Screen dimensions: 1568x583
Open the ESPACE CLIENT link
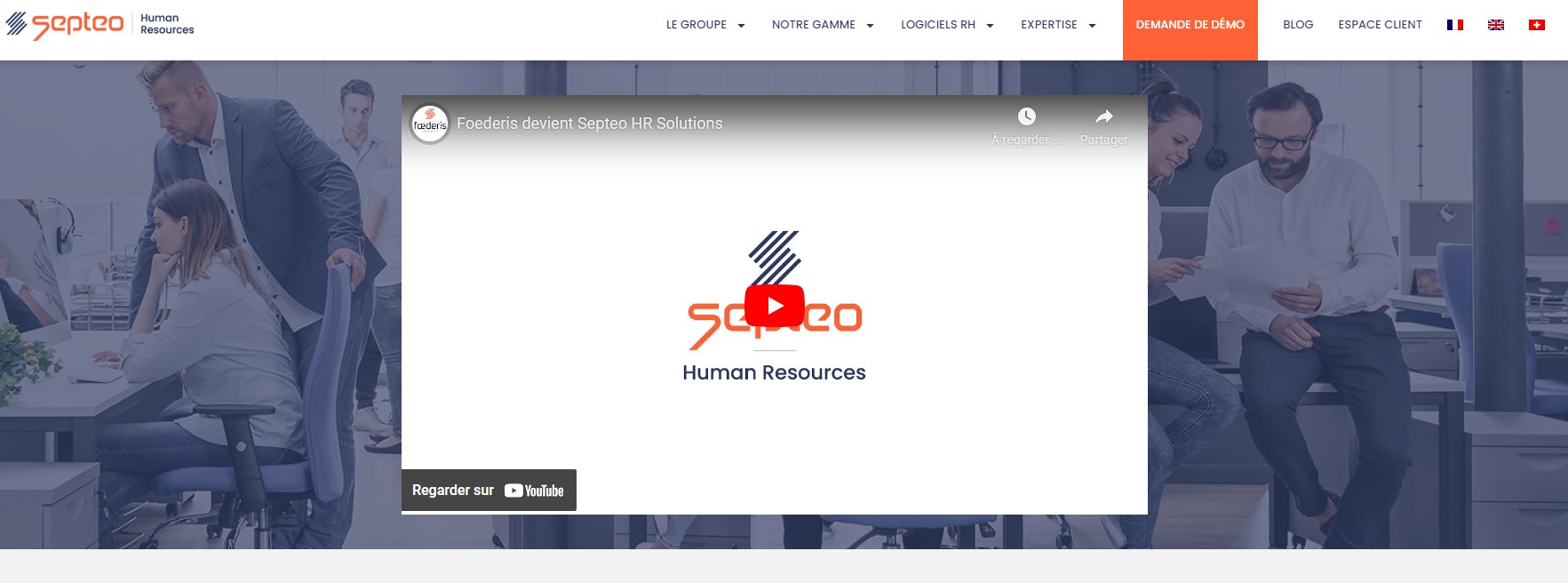click(x=1380, y=25)
